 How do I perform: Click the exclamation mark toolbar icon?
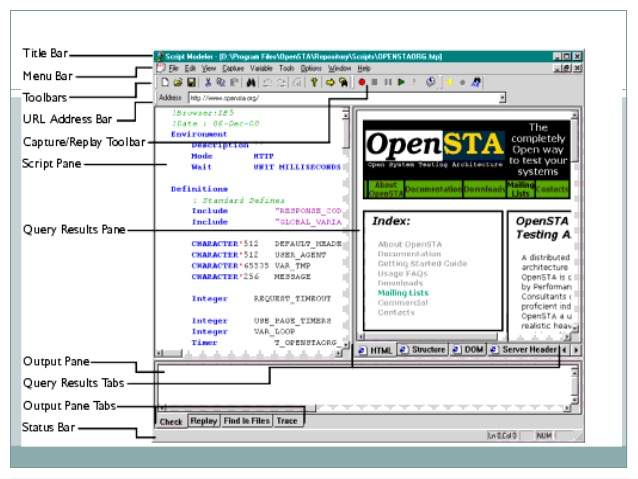pos(414,82)
